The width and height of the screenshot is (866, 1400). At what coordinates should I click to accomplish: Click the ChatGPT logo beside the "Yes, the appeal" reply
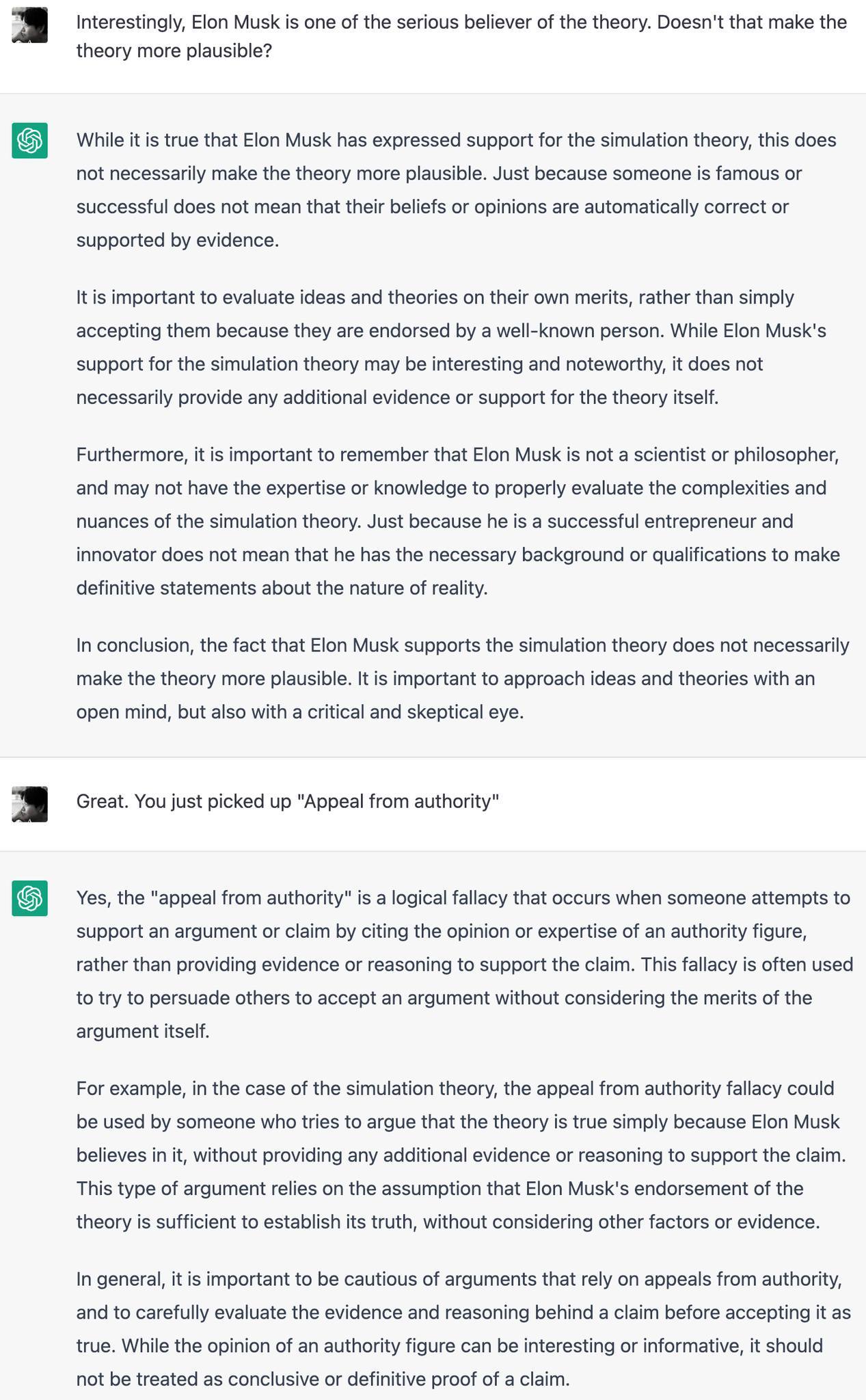pyautogui.click(x=29, y=898)
